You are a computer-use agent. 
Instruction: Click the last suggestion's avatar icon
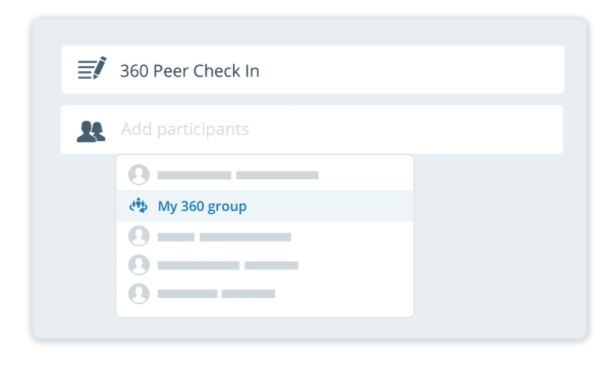(139, 294)
